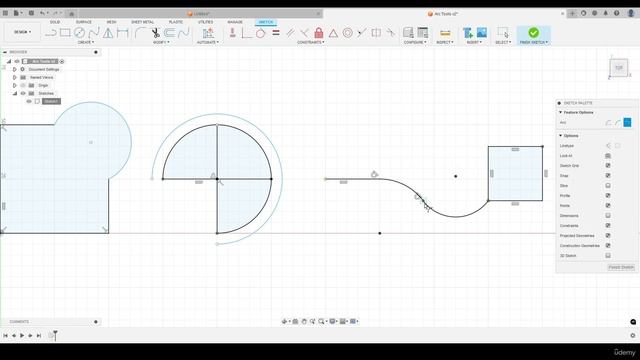Image resolution: width=640 pixels, height=360 pixels.
Task: Select the Offset tool
Action: click(x=169, y=33)
